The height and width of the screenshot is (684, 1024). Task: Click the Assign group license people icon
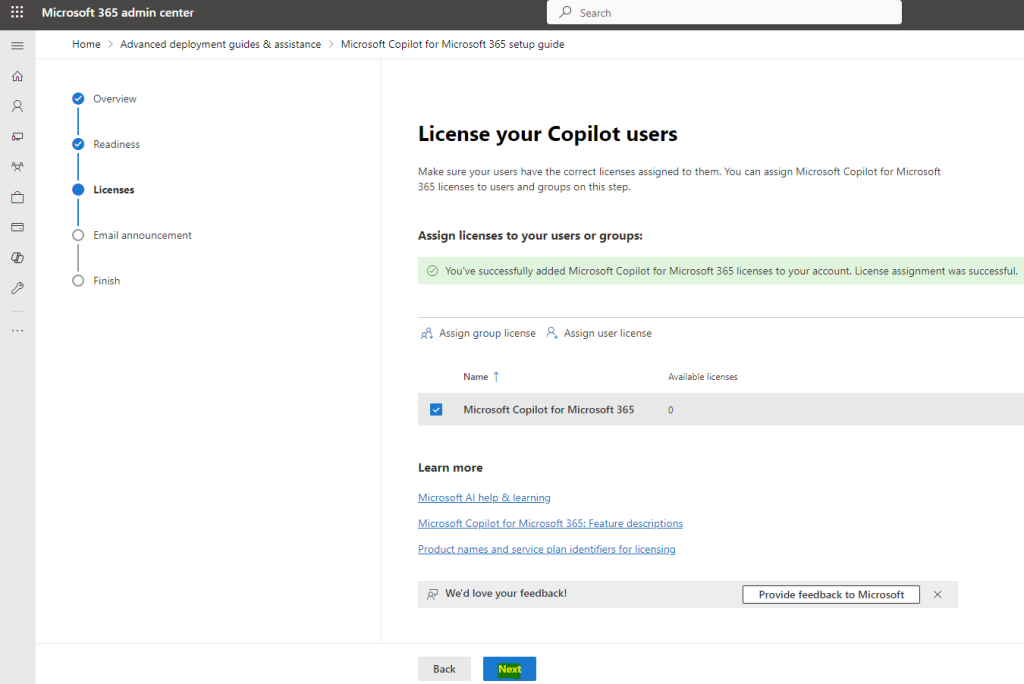click(x=426, y=333)
